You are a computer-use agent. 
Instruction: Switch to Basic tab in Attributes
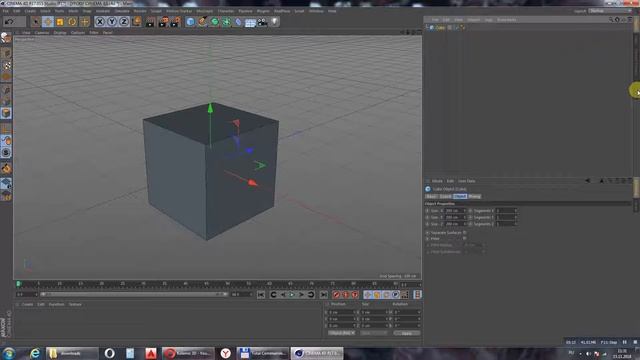[x=431, y=196]
